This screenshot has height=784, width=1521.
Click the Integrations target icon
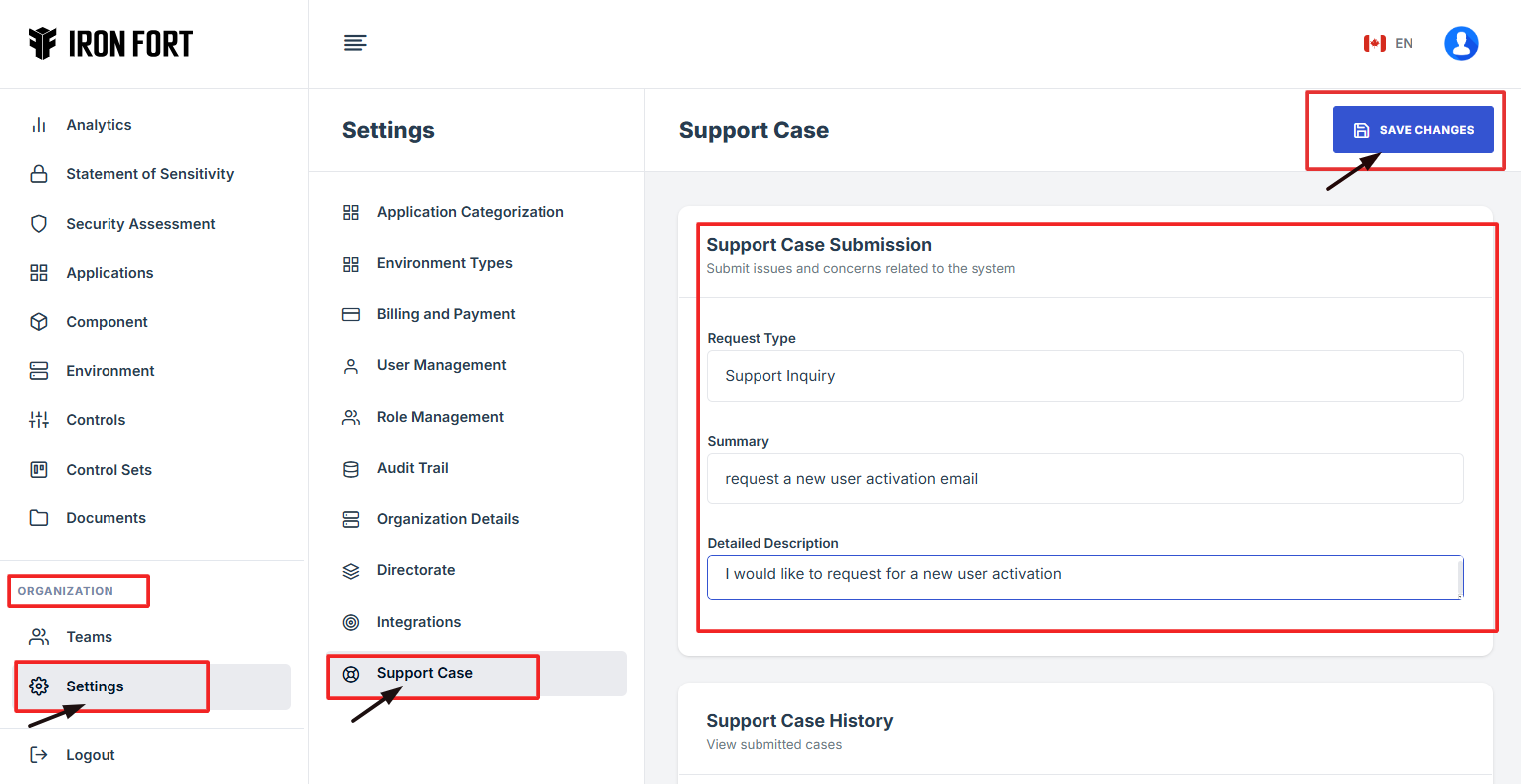point(351,622)
